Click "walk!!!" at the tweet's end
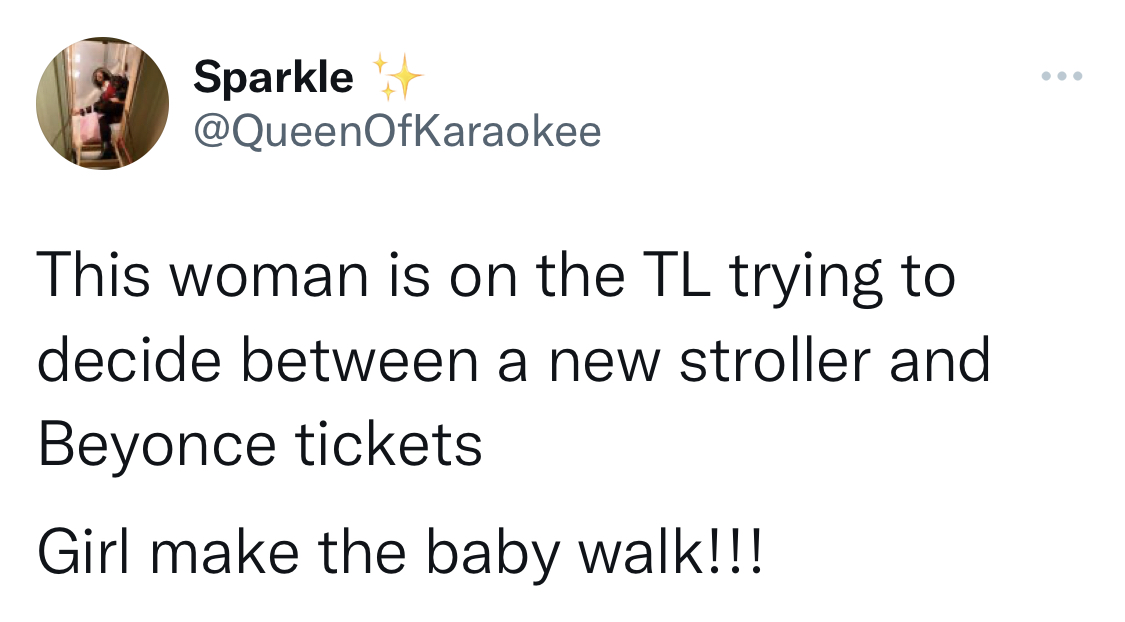 click(x=671, y=553)
